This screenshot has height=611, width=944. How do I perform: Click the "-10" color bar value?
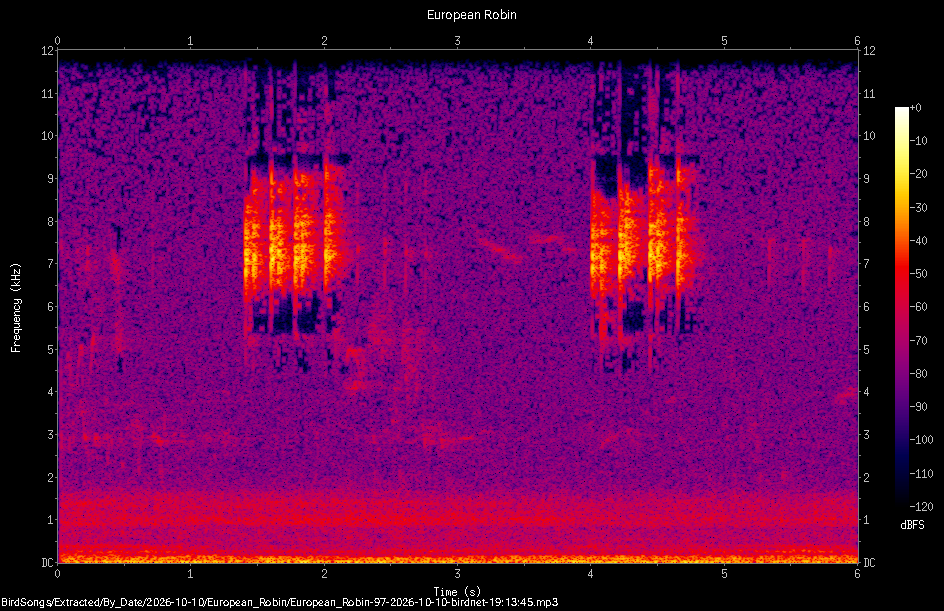click(x=918, y=141)
